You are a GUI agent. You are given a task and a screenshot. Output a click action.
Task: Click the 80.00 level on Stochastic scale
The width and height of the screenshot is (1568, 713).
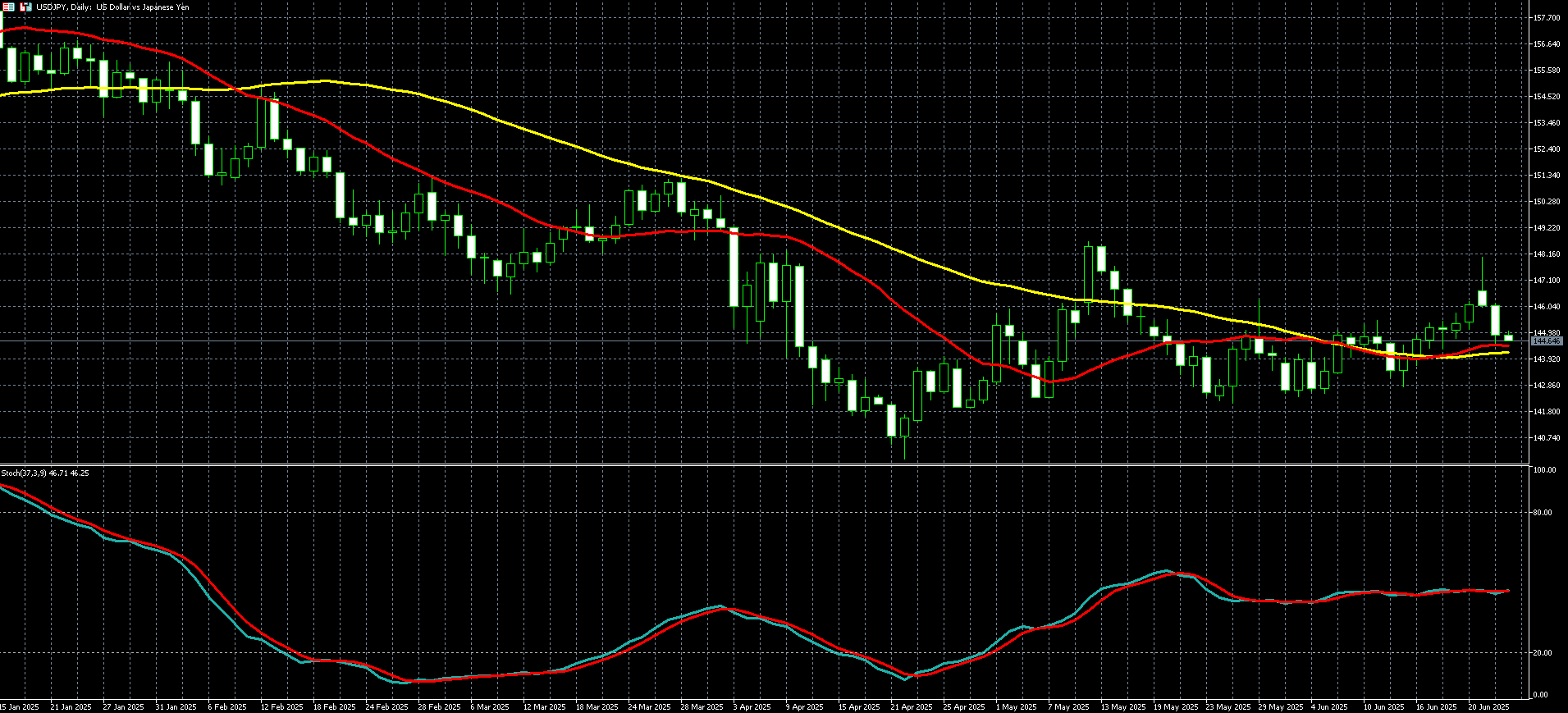[1543, 513]
